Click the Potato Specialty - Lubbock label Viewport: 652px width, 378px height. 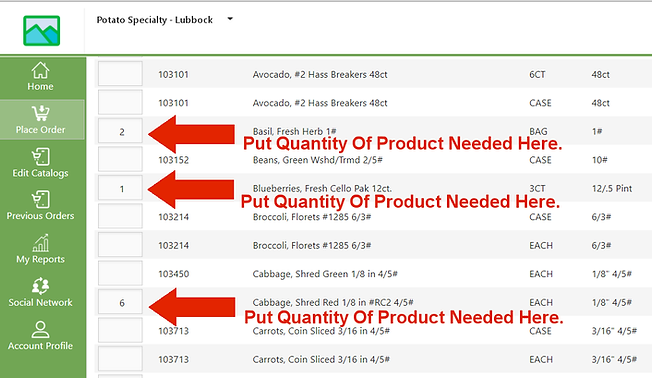(155, 20)
